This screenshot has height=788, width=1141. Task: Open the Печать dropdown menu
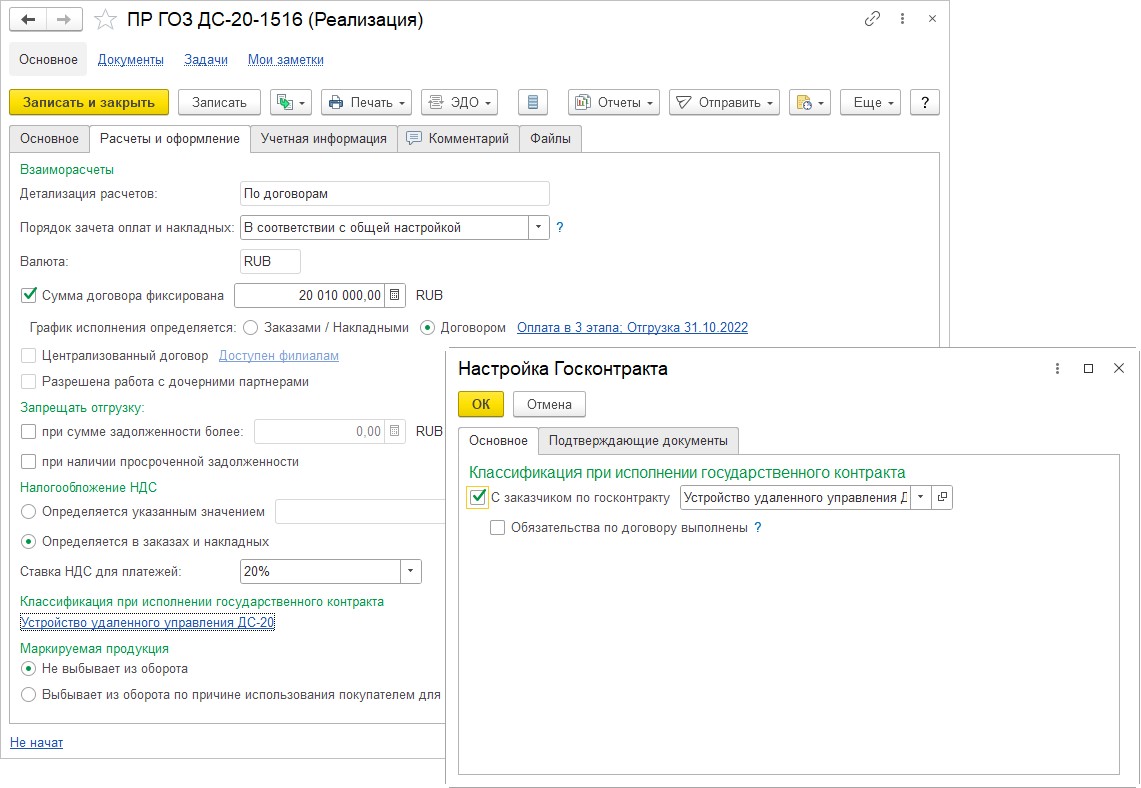coord(366,103)
